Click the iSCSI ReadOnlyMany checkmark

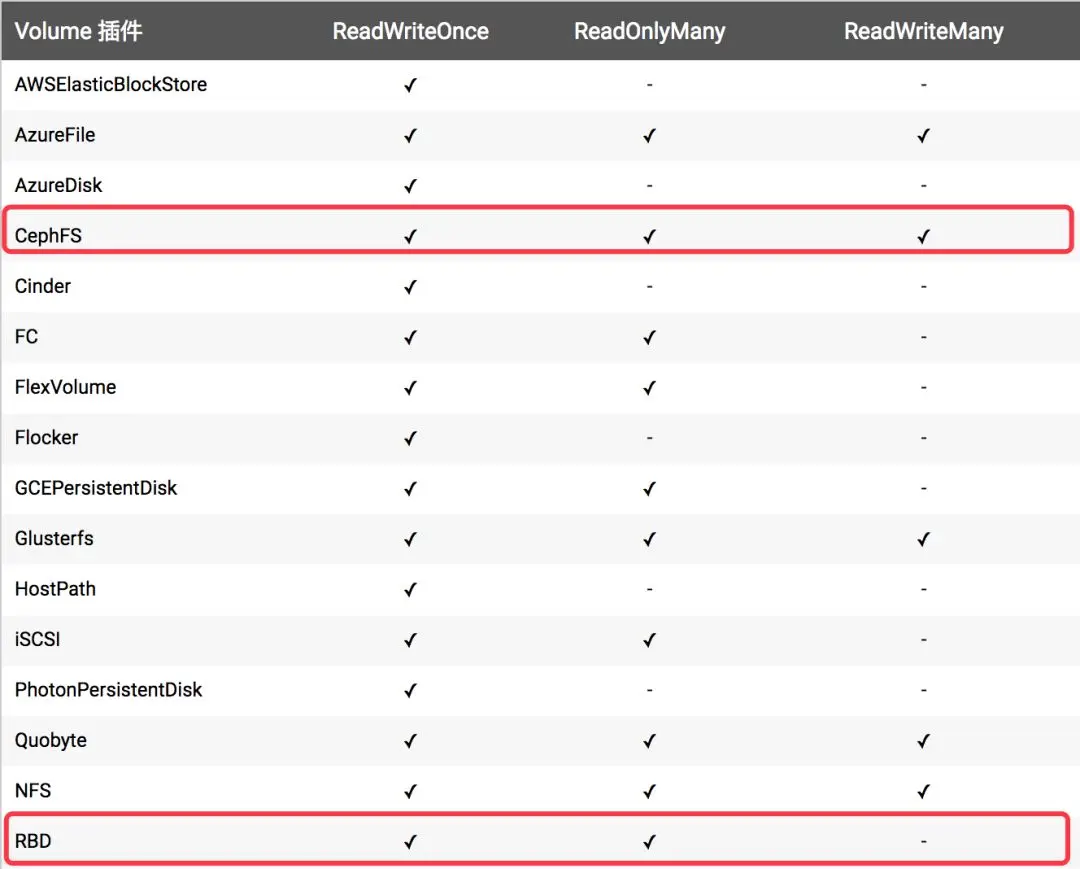coord(650,640)
